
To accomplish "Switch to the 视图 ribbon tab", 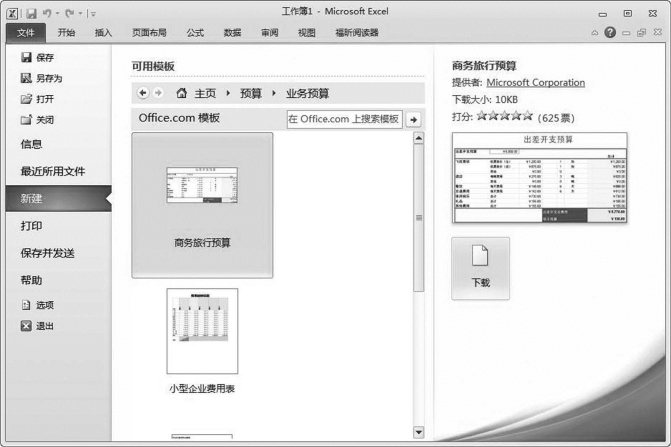I will coord(306,33).
